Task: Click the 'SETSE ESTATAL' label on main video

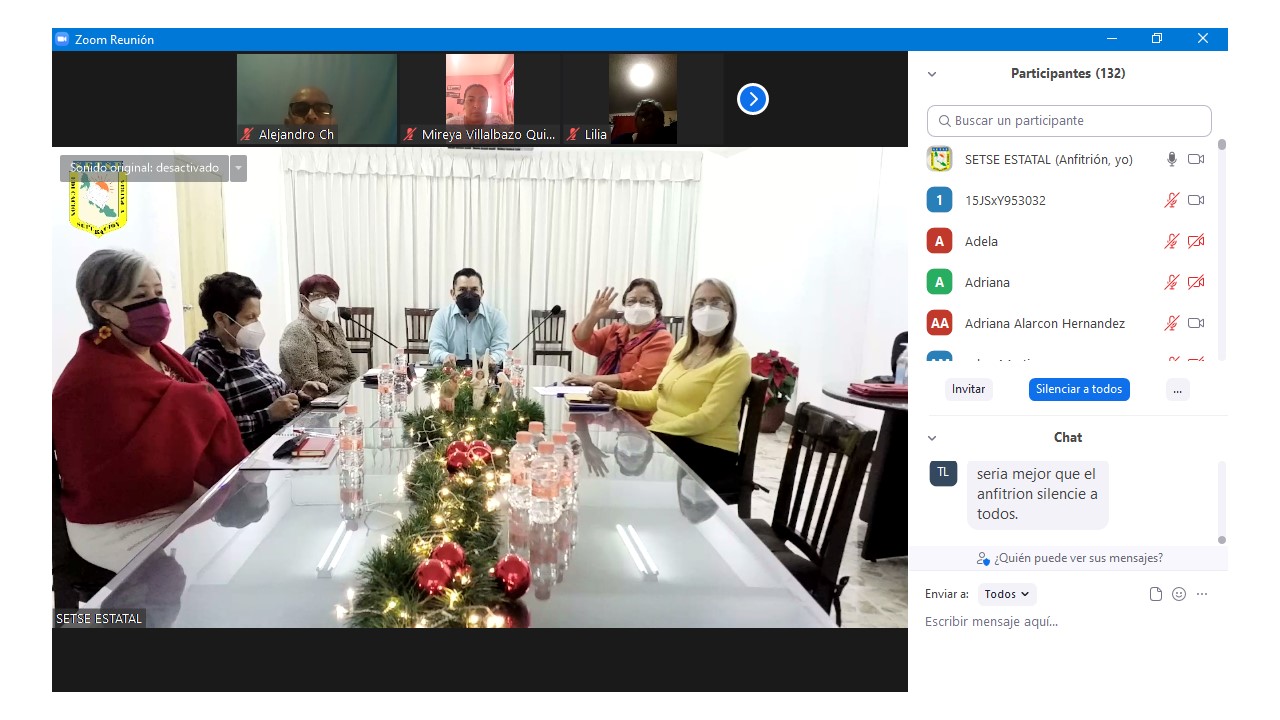Action: click(x=99, y=619)
